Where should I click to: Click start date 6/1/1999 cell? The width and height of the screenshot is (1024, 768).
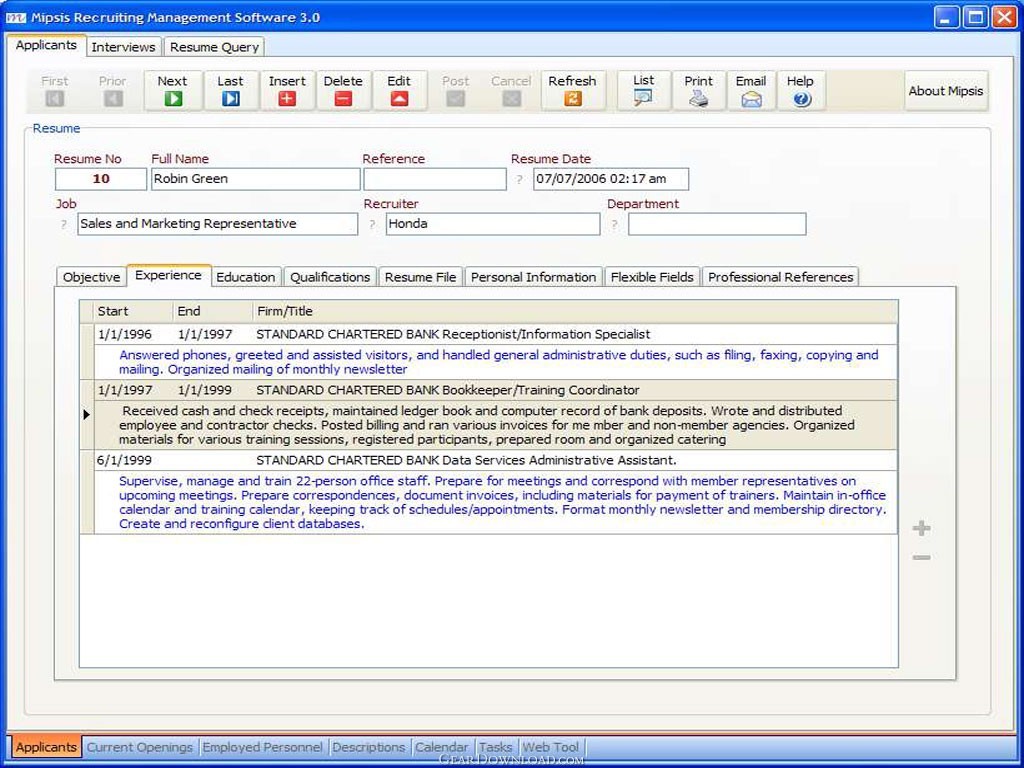[x=124, y=460]
